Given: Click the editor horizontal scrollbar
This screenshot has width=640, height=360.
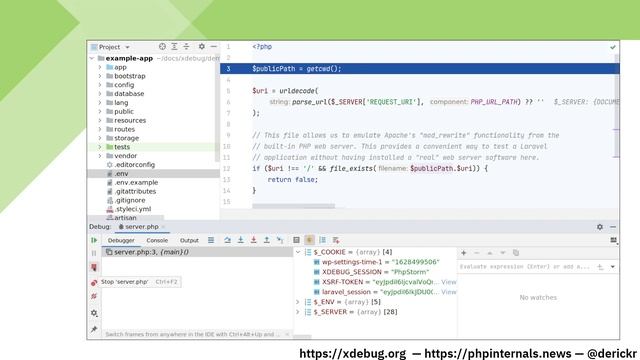Looking at the screenshot, I should [293, 206].
